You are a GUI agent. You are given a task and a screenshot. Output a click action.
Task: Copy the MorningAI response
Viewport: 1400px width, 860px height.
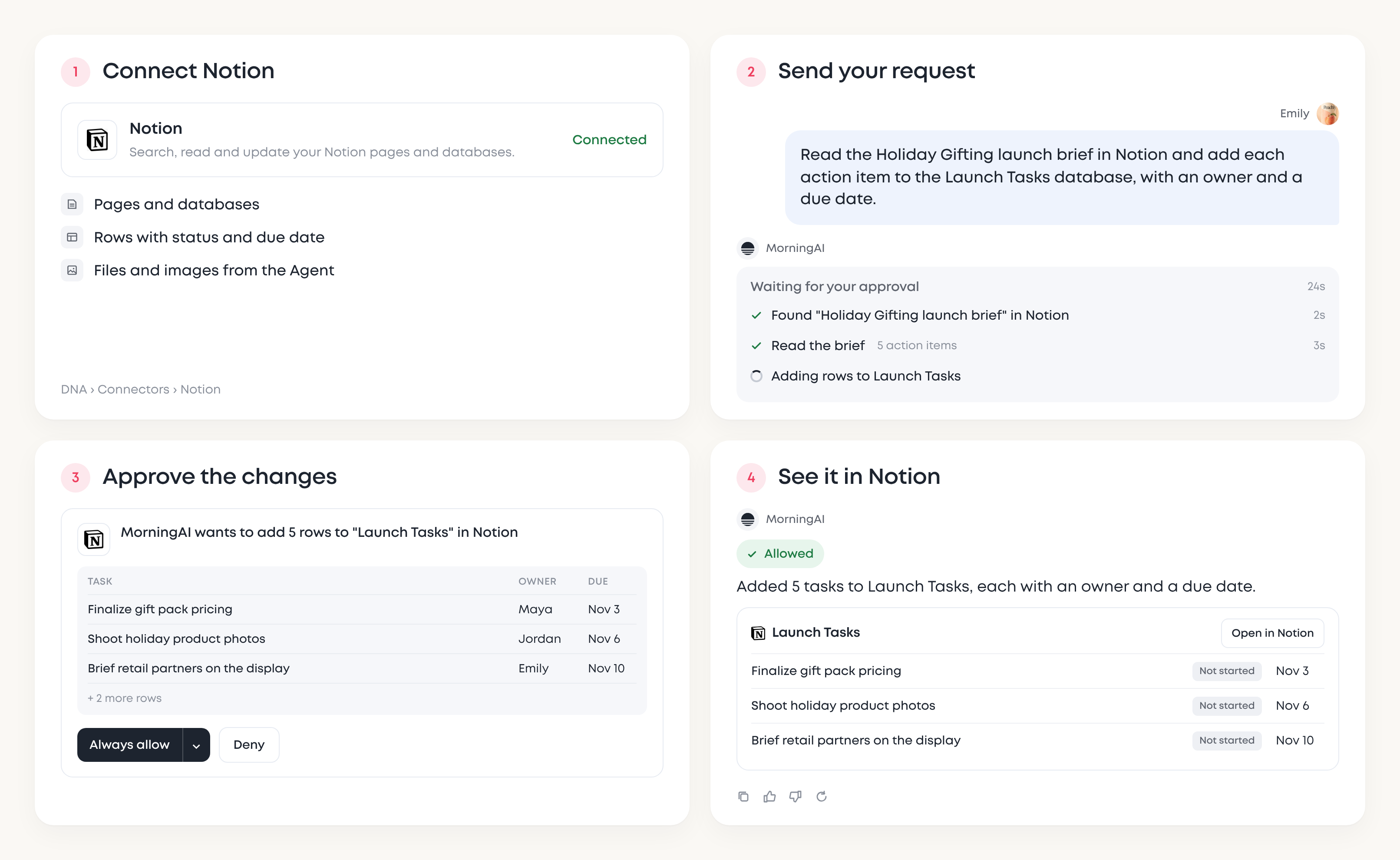pyautogui.click(x=743, y=796)
